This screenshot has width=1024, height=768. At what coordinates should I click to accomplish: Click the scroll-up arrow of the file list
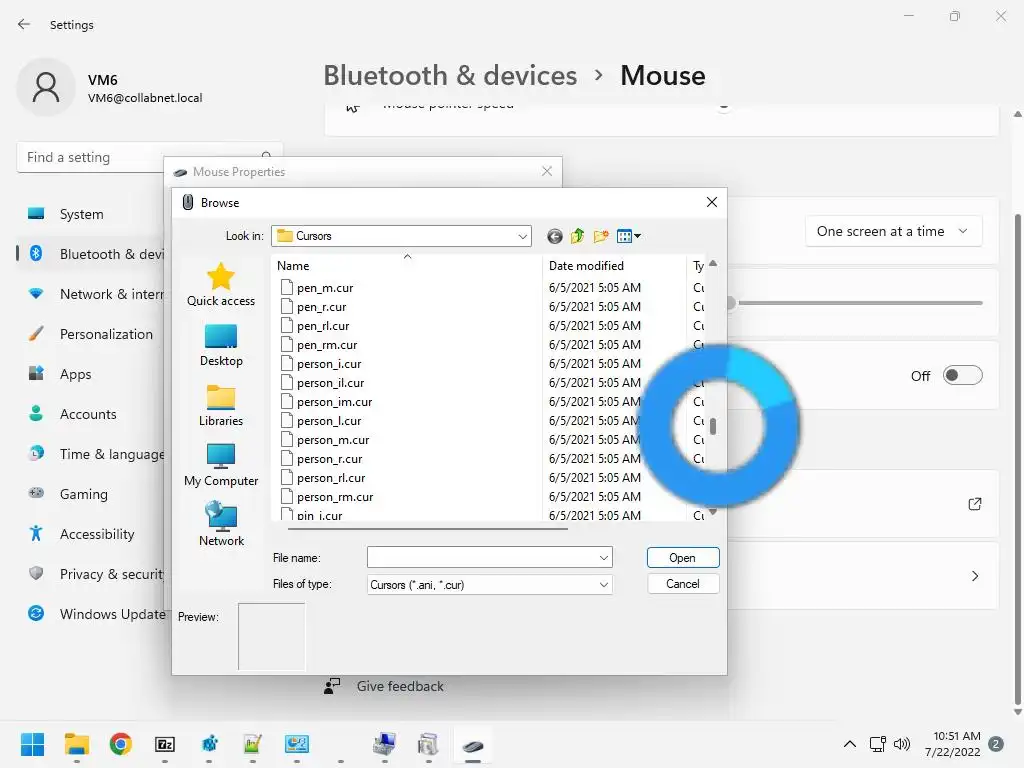[x=713, y=264]
